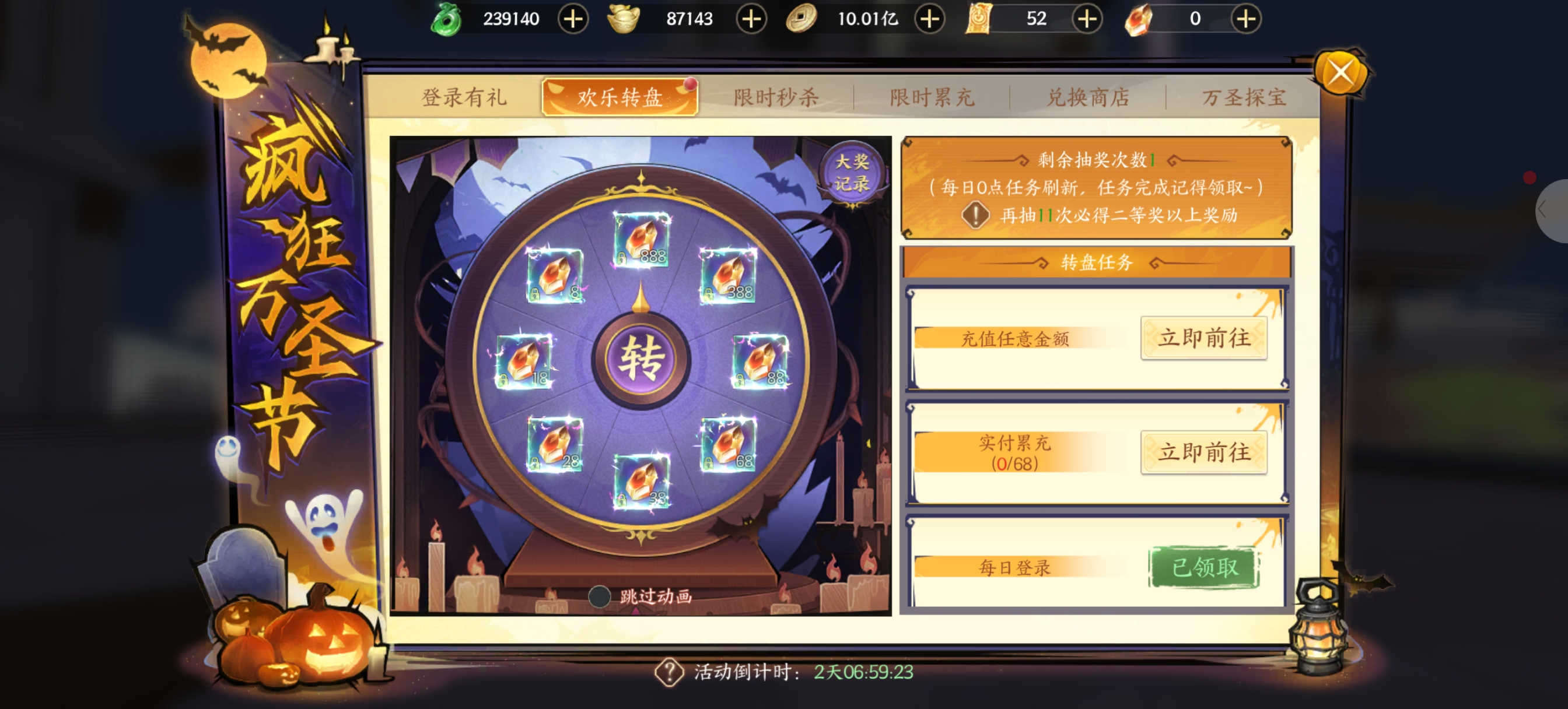Tap the plus icon beside 239140 jade
The height and width of the screenshot is (709, 1568).
click(x=573, y=19)
